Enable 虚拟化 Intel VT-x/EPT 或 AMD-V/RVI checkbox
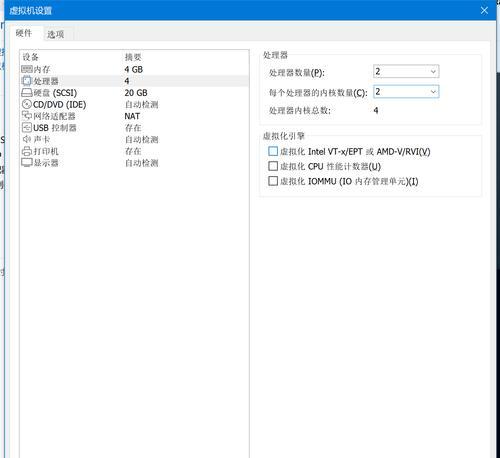Image resolution: width=500 pixels, height=458 pixels. pos(273,151)
